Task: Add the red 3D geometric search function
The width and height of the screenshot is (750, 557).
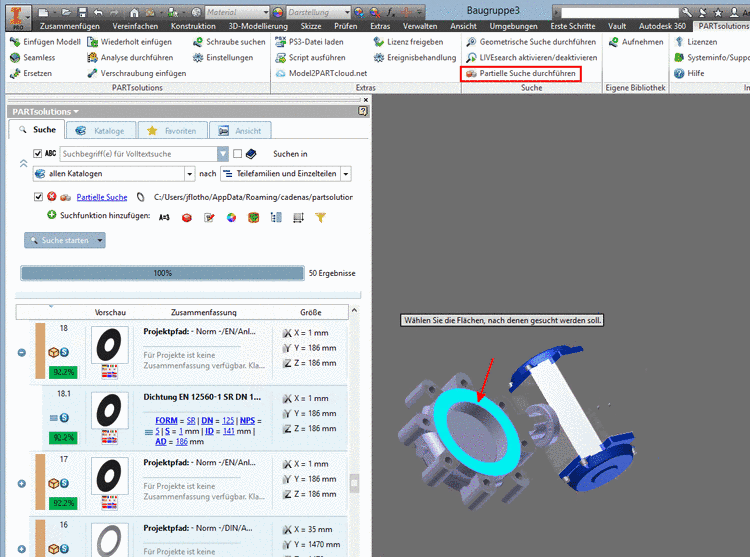Action: tap(187, 218)
